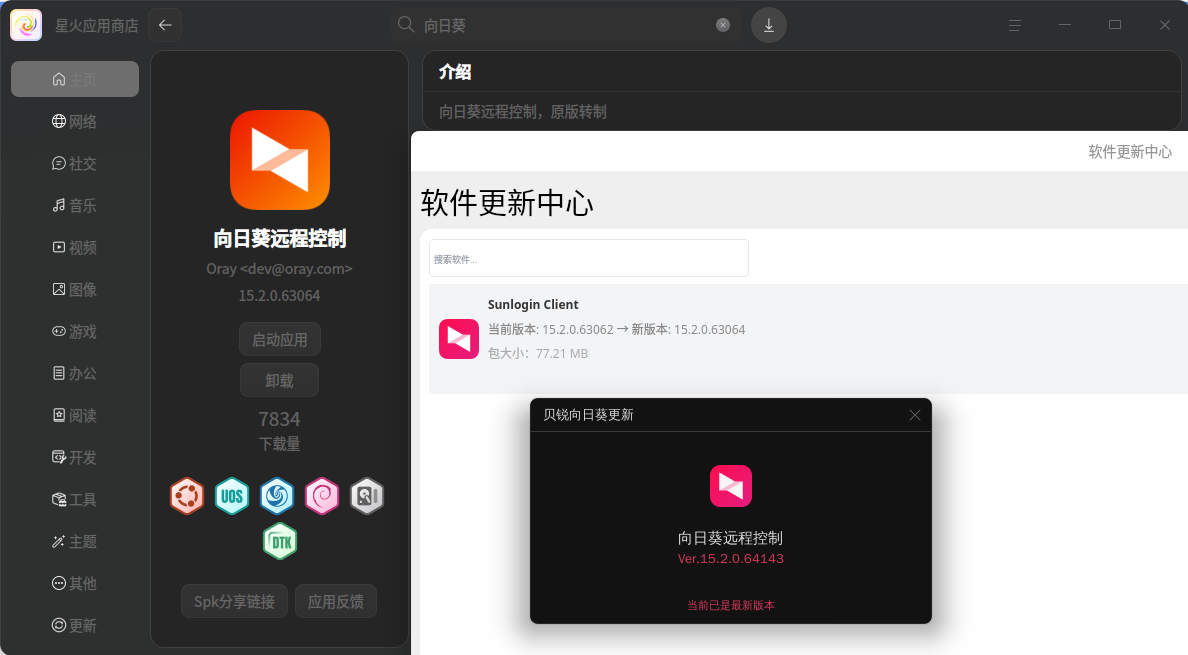Switch to the 主题 category

75,541
